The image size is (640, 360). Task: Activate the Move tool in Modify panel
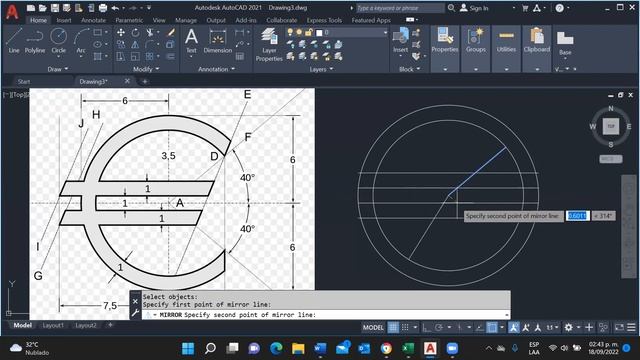coord(121,33)
